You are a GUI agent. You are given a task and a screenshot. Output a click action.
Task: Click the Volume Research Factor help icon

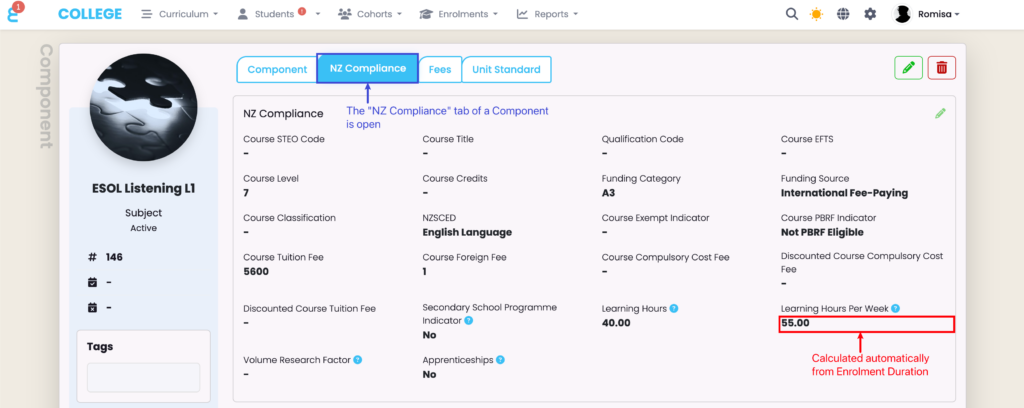point(357,359)
